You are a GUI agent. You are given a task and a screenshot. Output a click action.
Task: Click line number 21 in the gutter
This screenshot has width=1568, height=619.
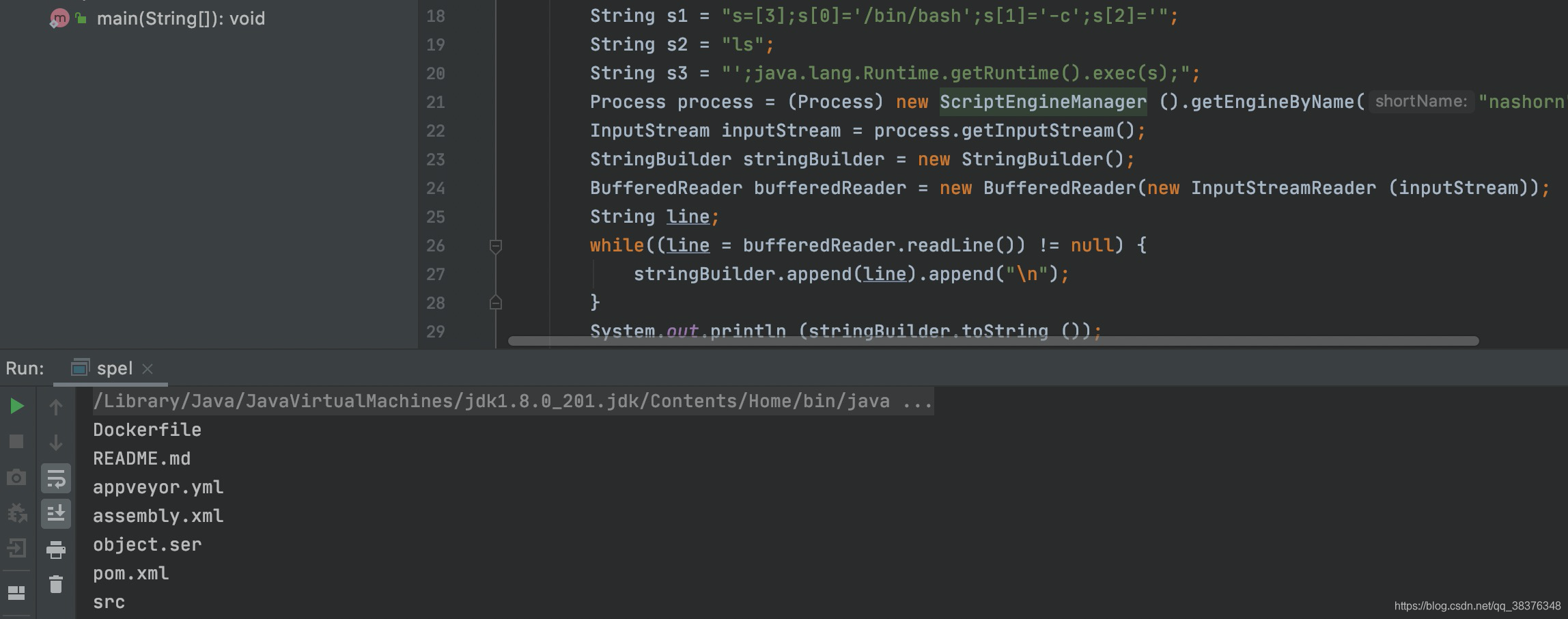point(436,102)
